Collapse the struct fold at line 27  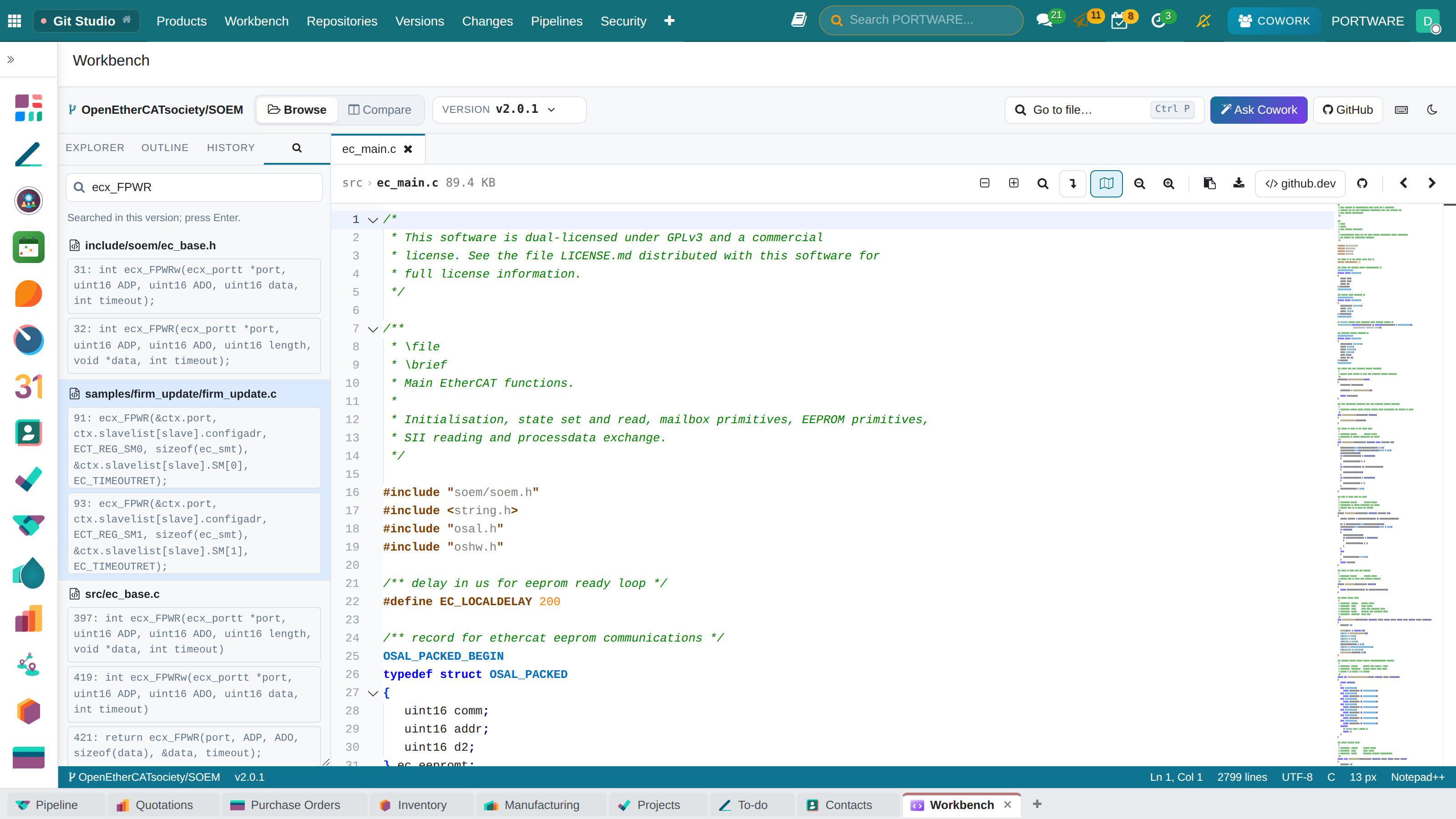click(373, 693)
